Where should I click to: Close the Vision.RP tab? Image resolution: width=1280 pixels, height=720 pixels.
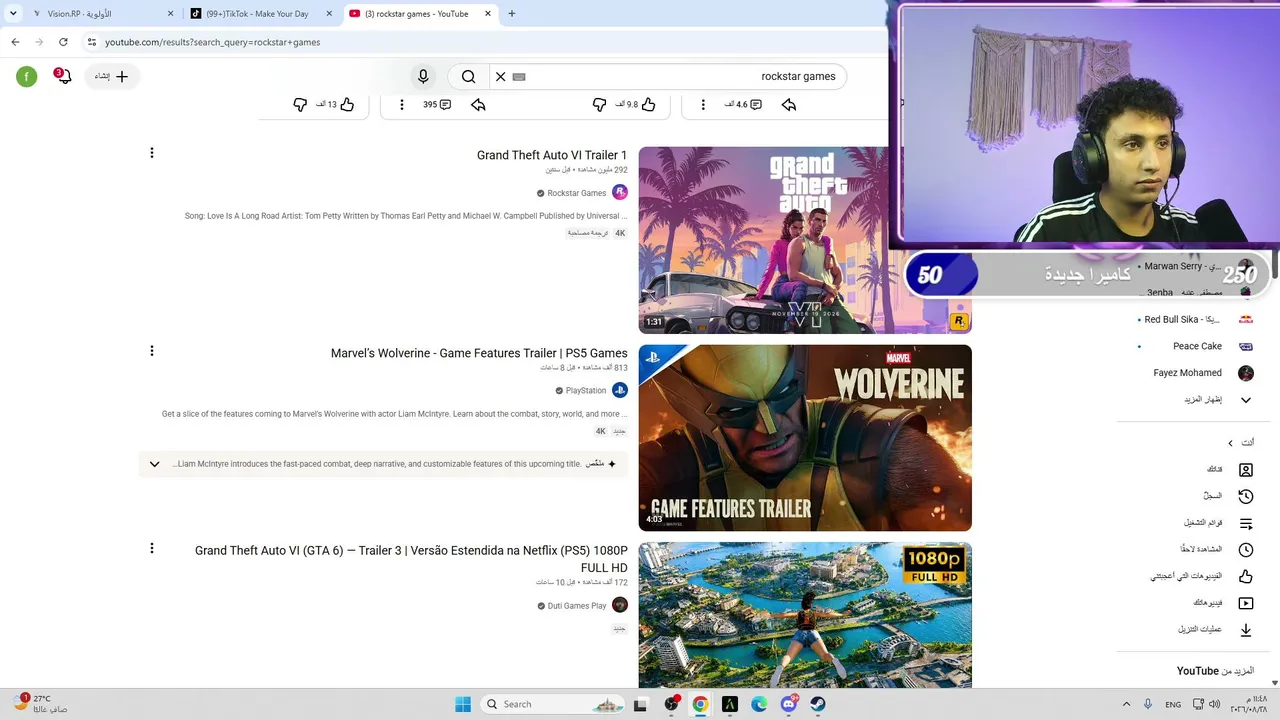coord(170,14)
